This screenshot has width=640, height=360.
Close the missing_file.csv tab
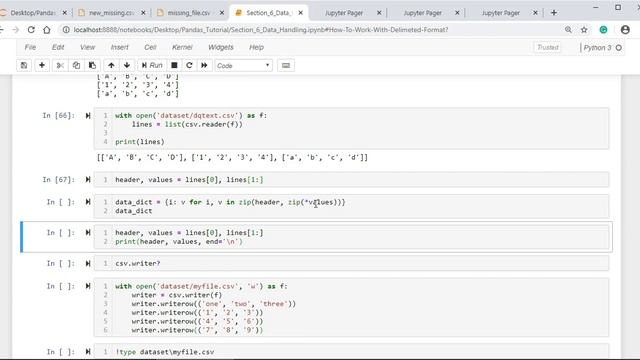[x=222, y=13]
